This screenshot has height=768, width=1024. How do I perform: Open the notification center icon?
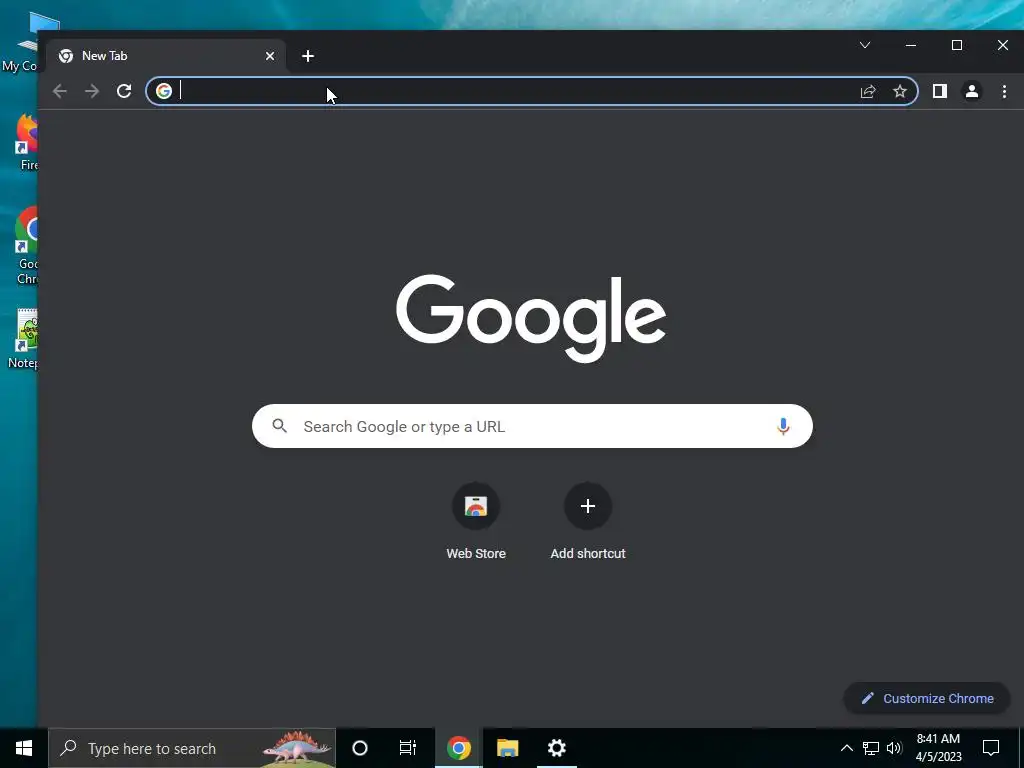[x=991, y=748]
